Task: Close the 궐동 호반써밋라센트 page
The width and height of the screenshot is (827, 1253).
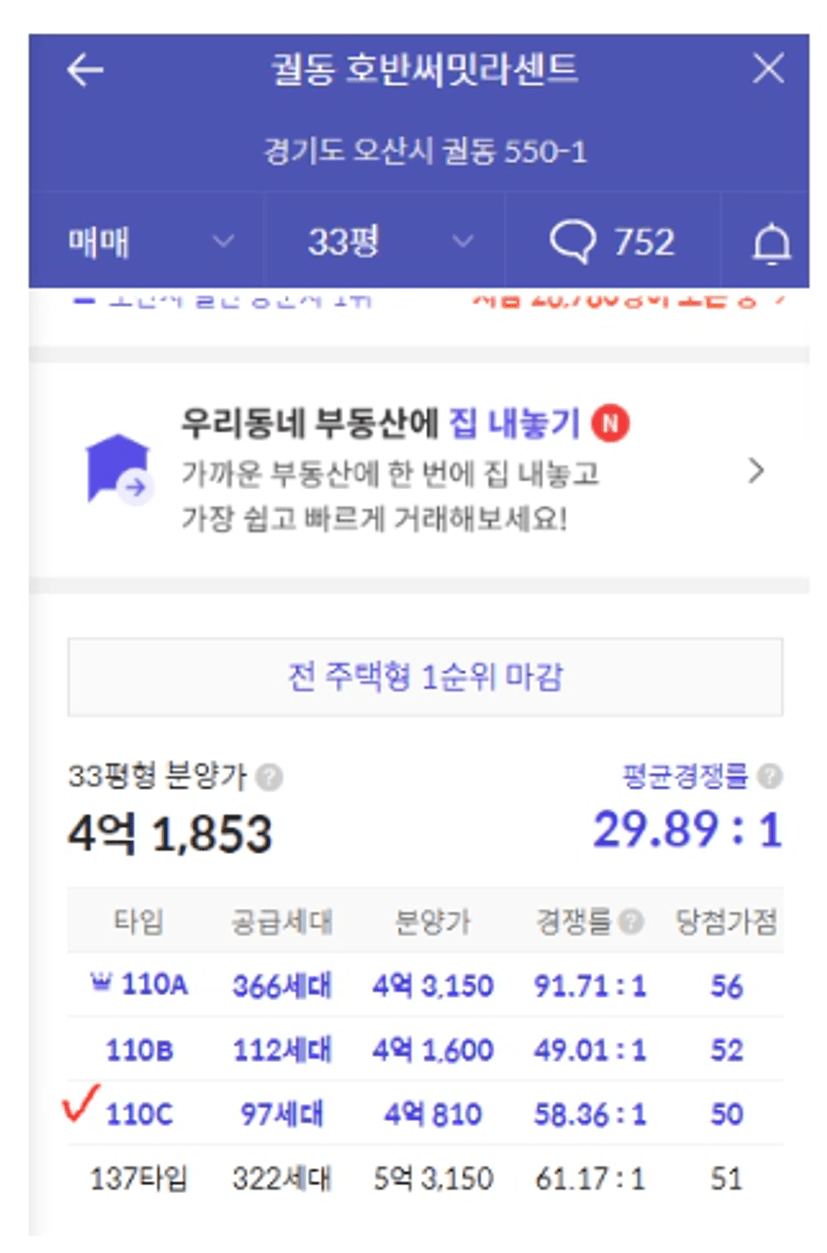Action: tap(768, 69)
